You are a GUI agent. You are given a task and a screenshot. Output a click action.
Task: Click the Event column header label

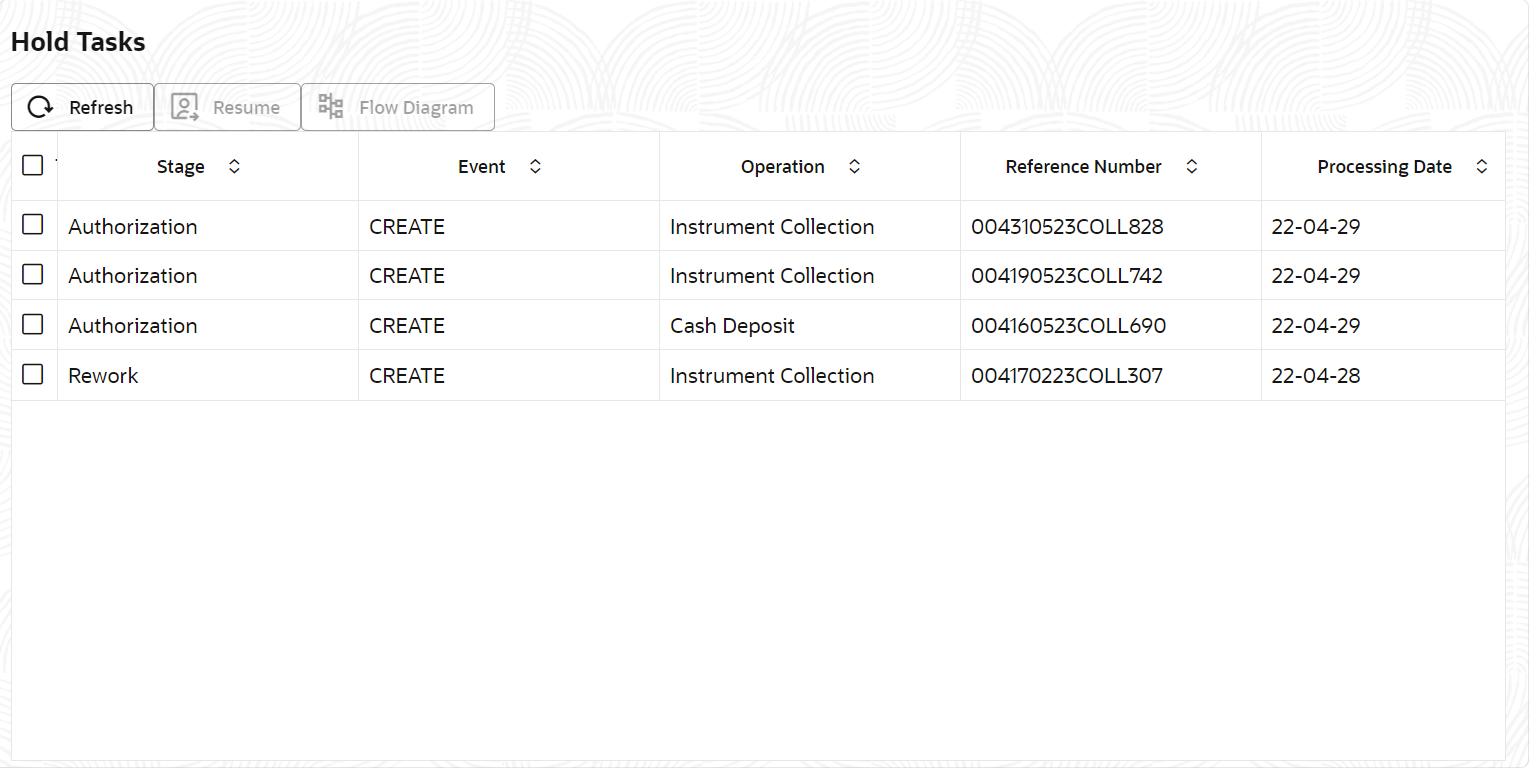click(x=482, y=167)
